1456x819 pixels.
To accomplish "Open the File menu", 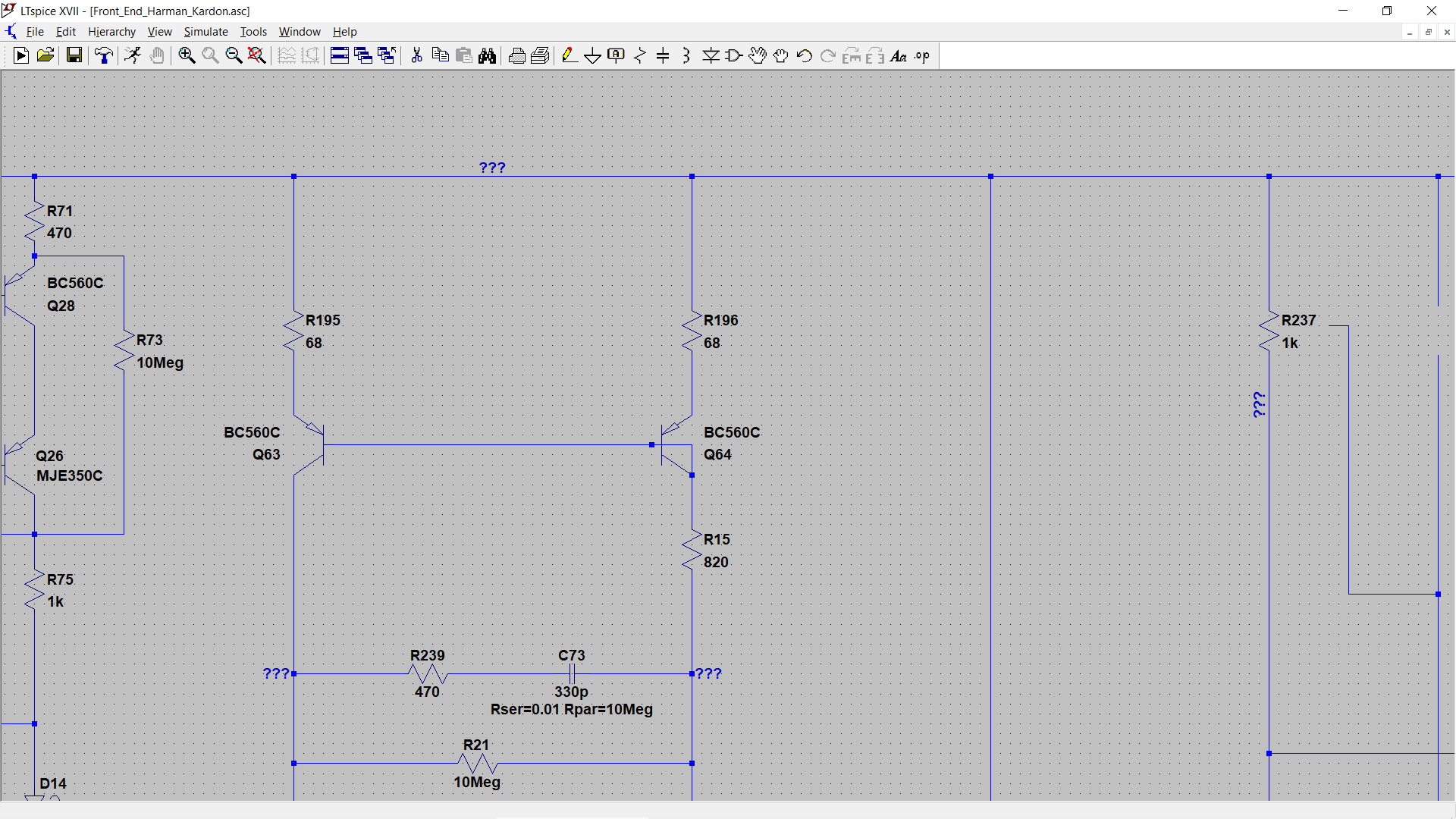I will pyautogui.click(x=35, y=32).
